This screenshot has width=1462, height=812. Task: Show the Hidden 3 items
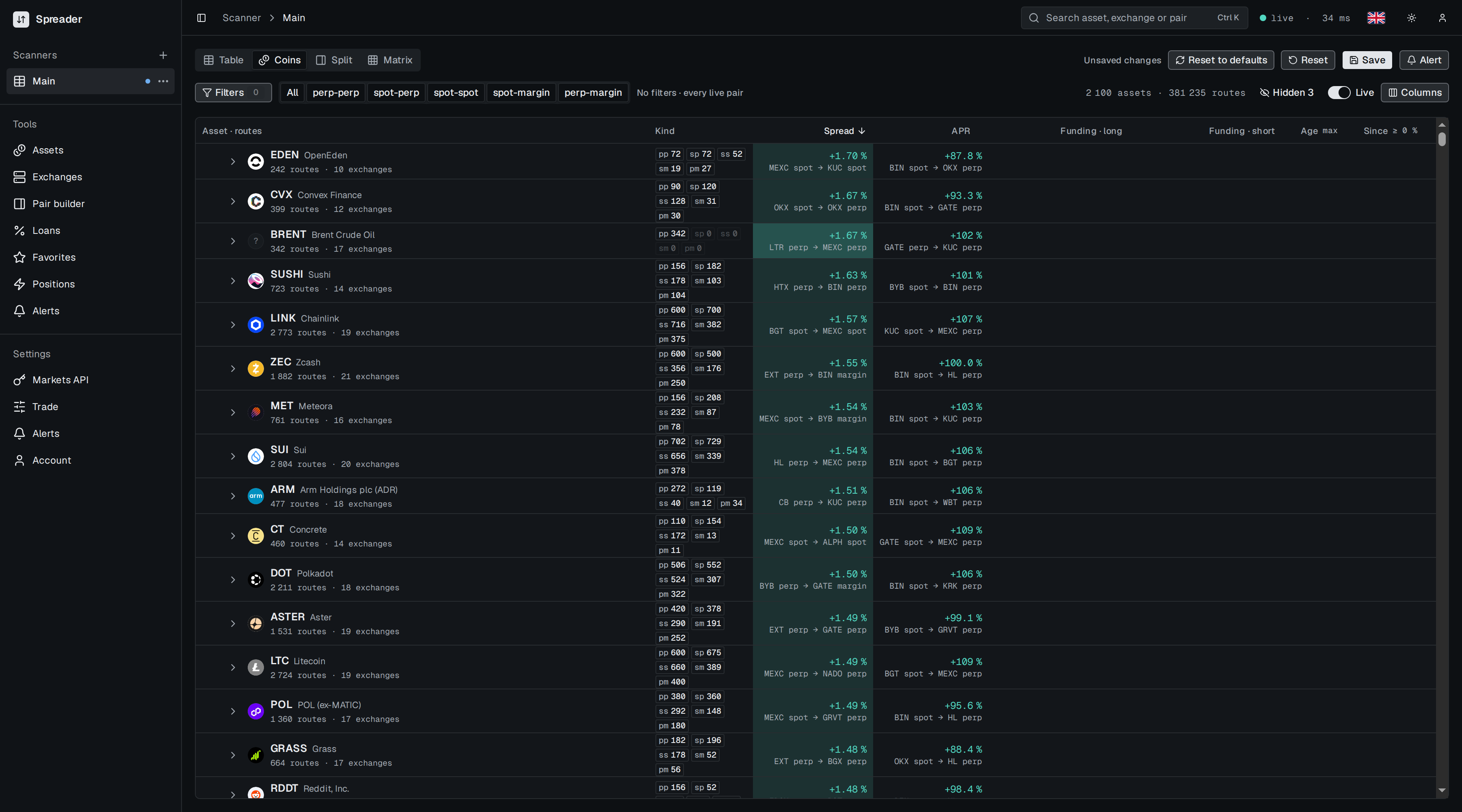coord(1287,93)
